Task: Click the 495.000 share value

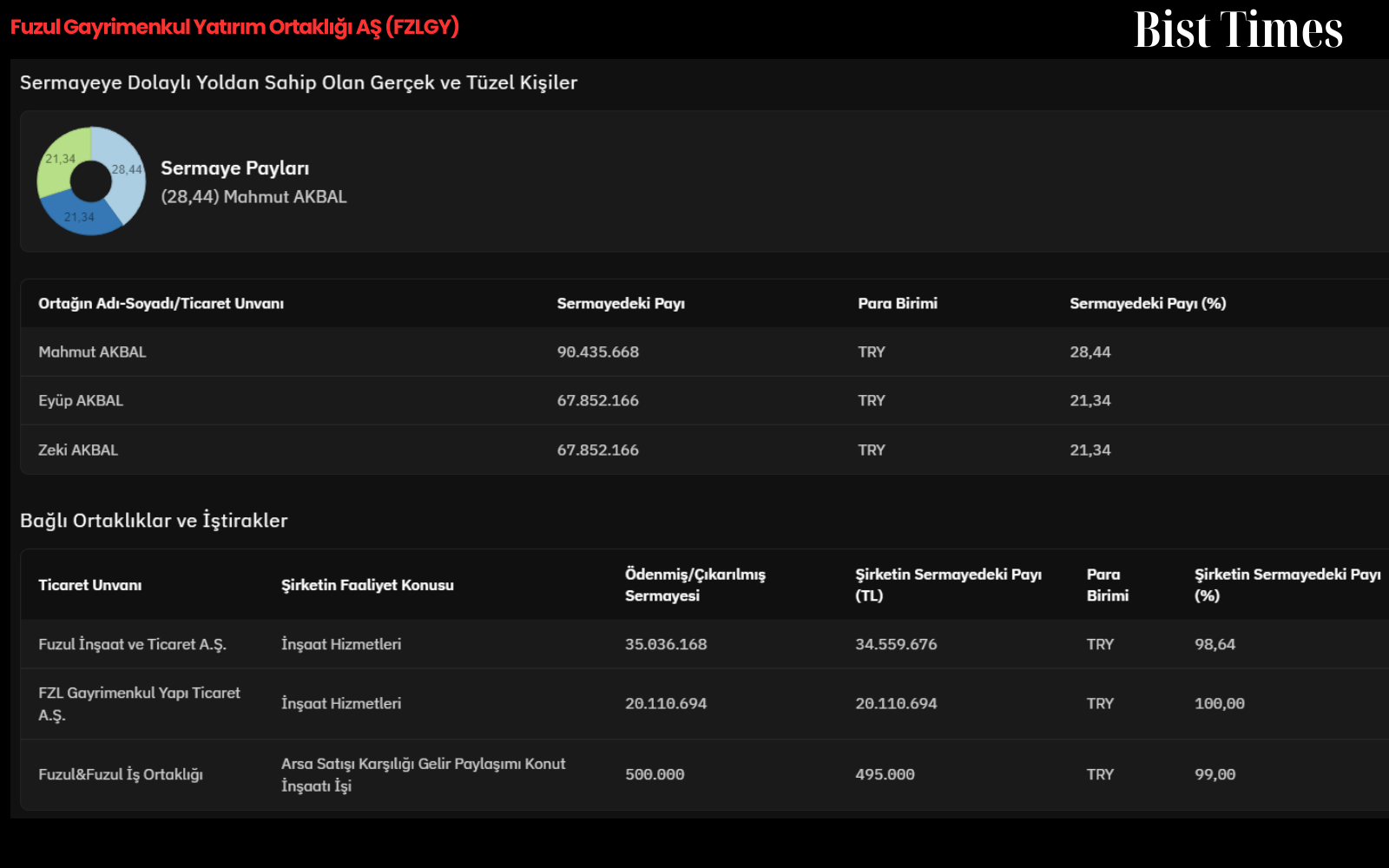Action: (x=885, y=775)
